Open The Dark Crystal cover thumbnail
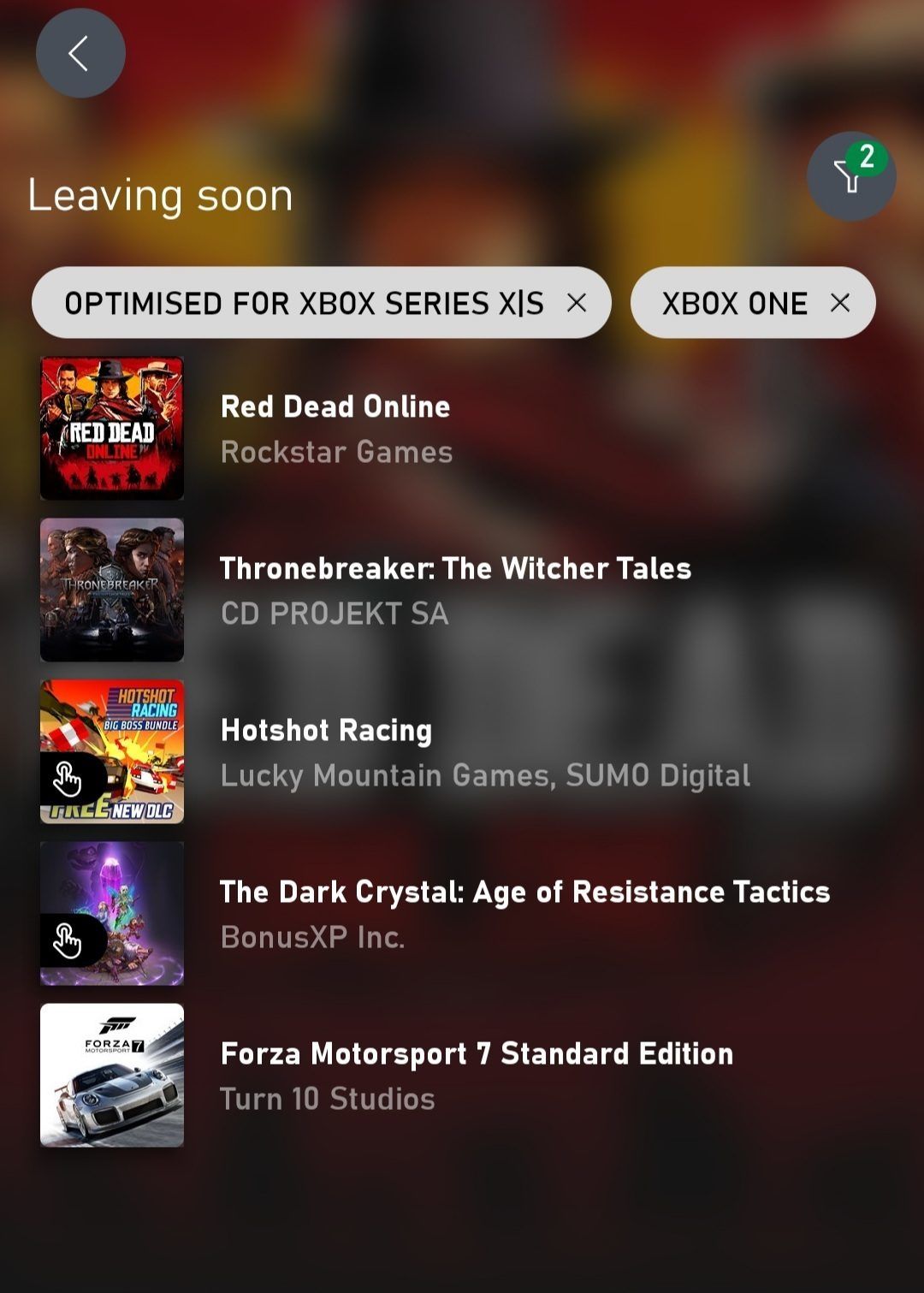 [112, 913]
